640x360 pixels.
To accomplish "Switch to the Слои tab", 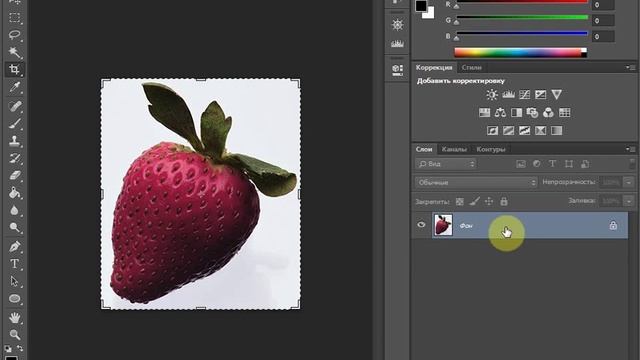I will pos(424,149).
